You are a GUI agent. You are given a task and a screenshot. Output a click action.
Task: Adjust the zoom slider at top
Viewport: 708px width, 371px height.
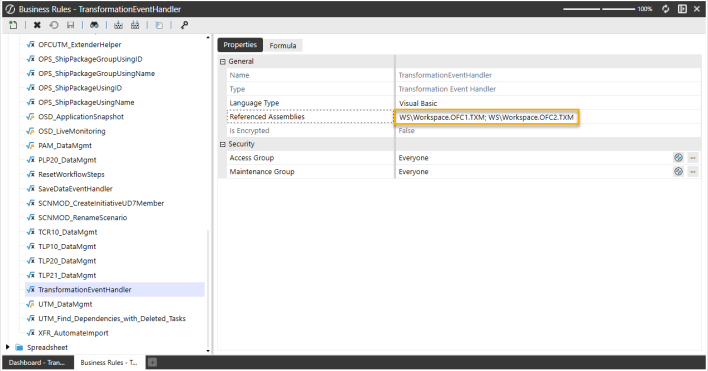click(599, 9)
